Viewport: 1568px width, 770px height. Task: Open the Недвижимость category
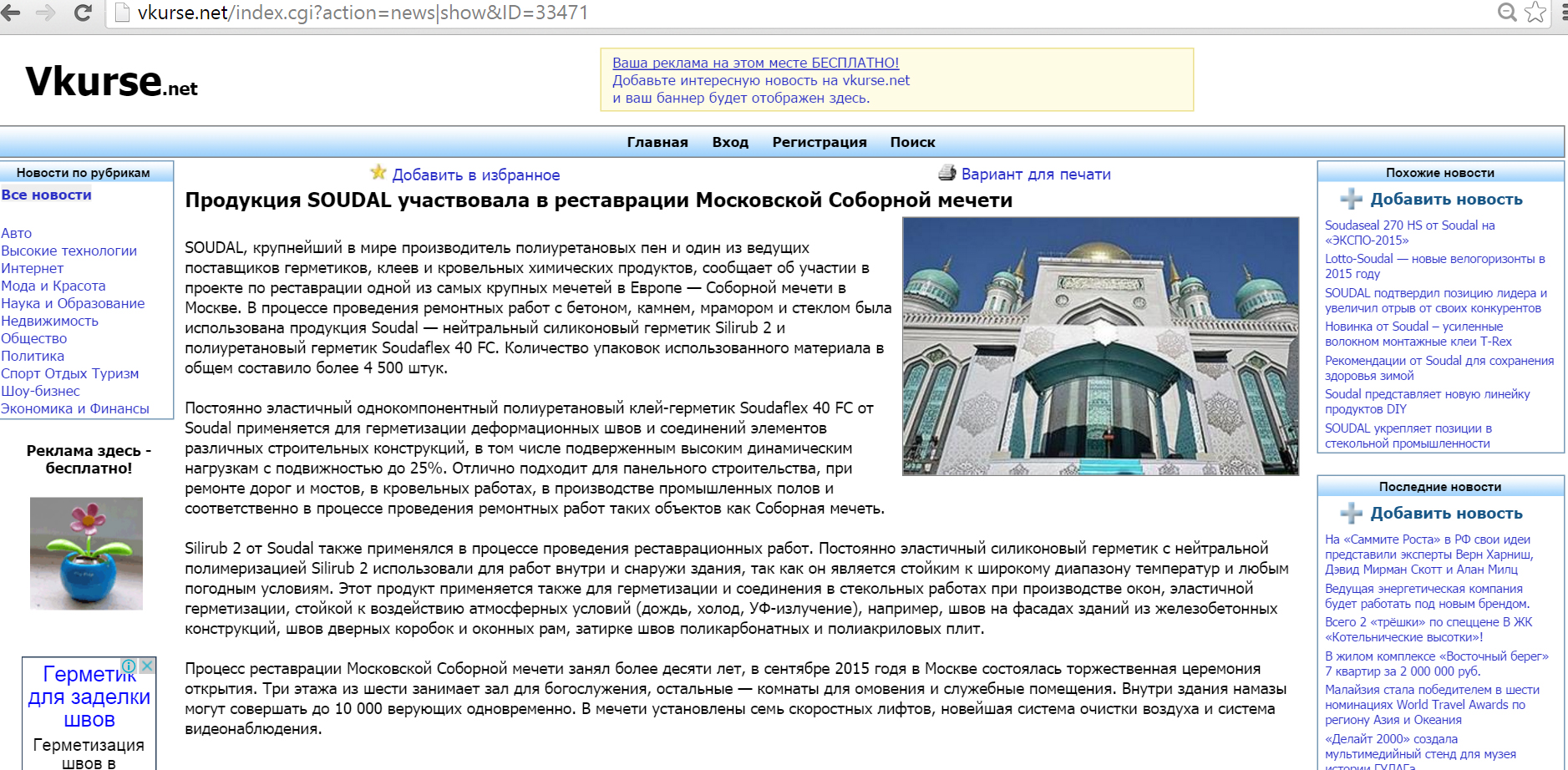tap(49, 321)
